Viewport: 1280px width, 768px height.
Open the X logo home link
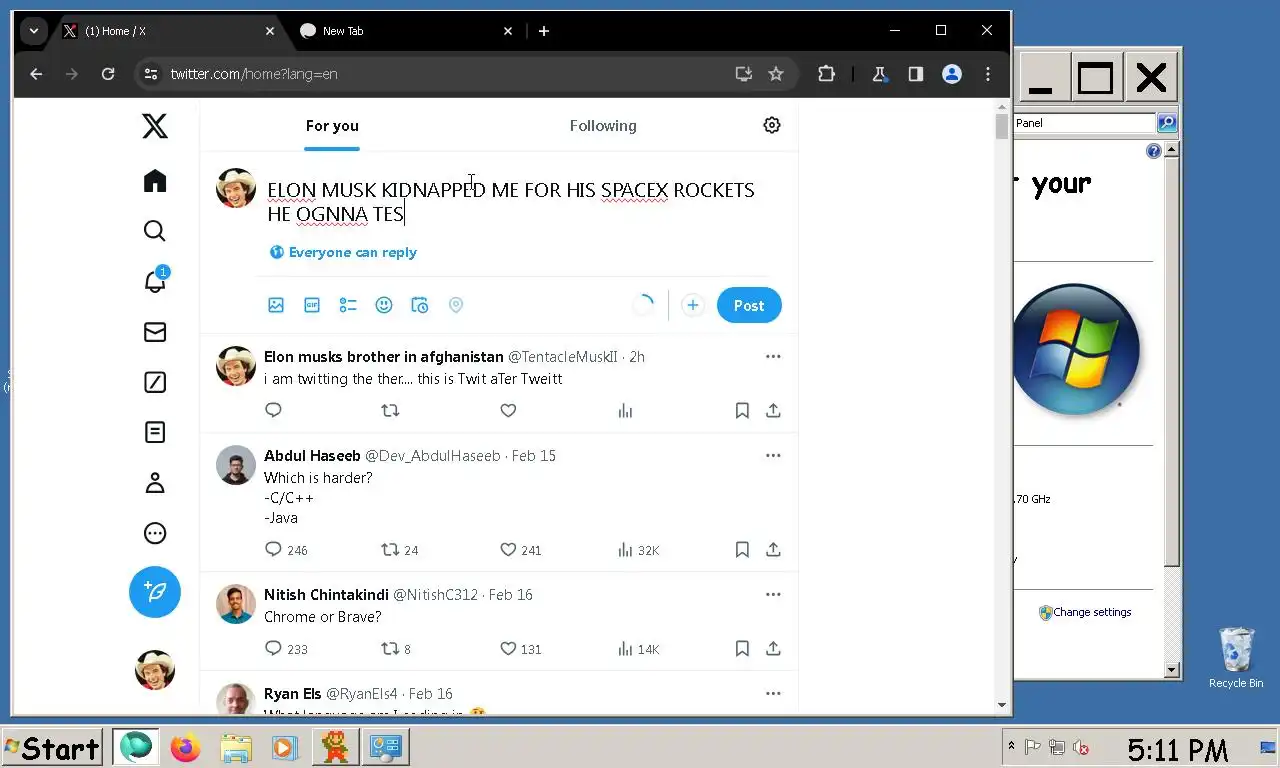click(155, 126)
